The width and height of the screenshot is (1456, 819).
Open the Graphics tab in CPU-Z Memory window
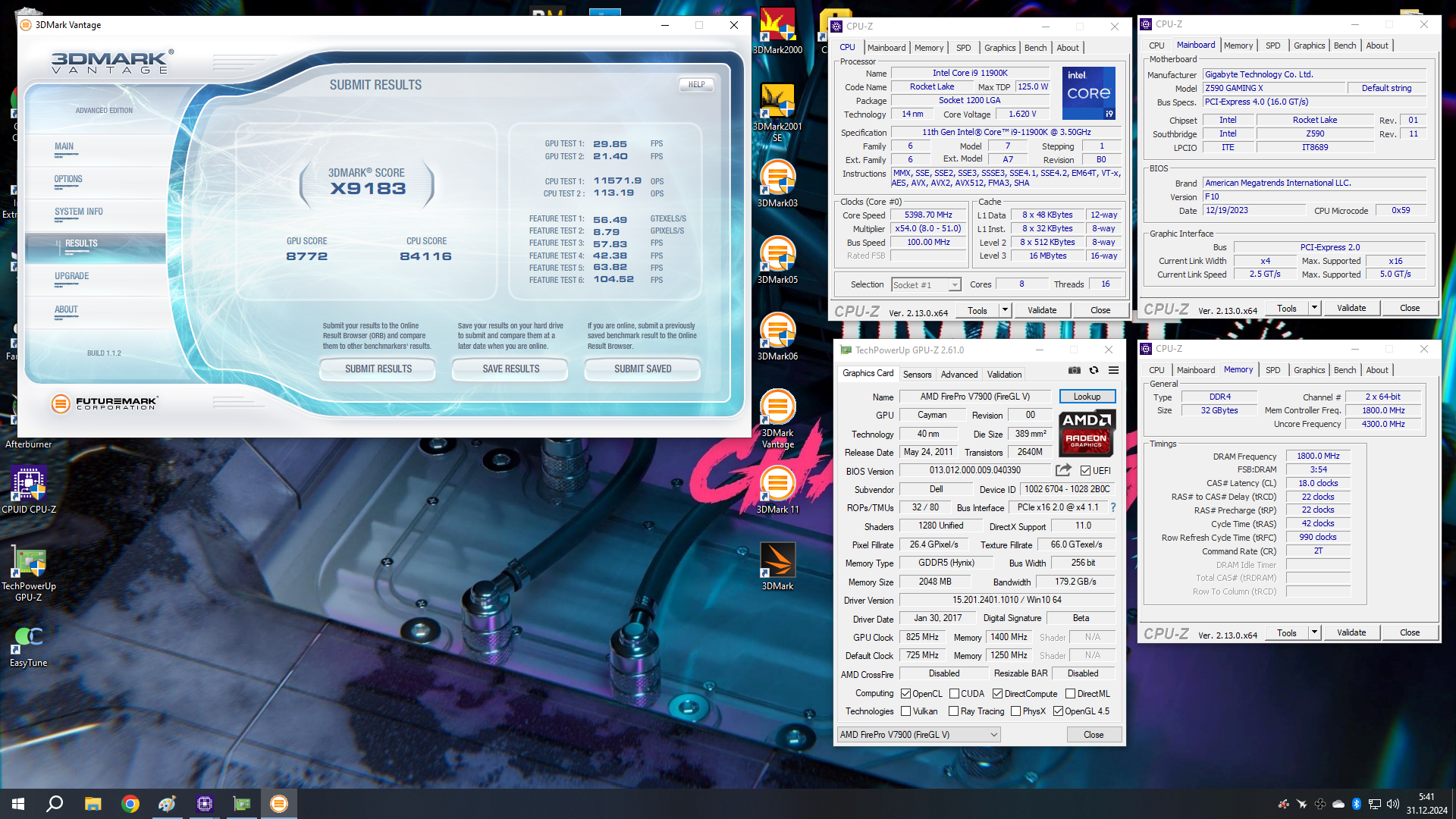(1309, 370)
